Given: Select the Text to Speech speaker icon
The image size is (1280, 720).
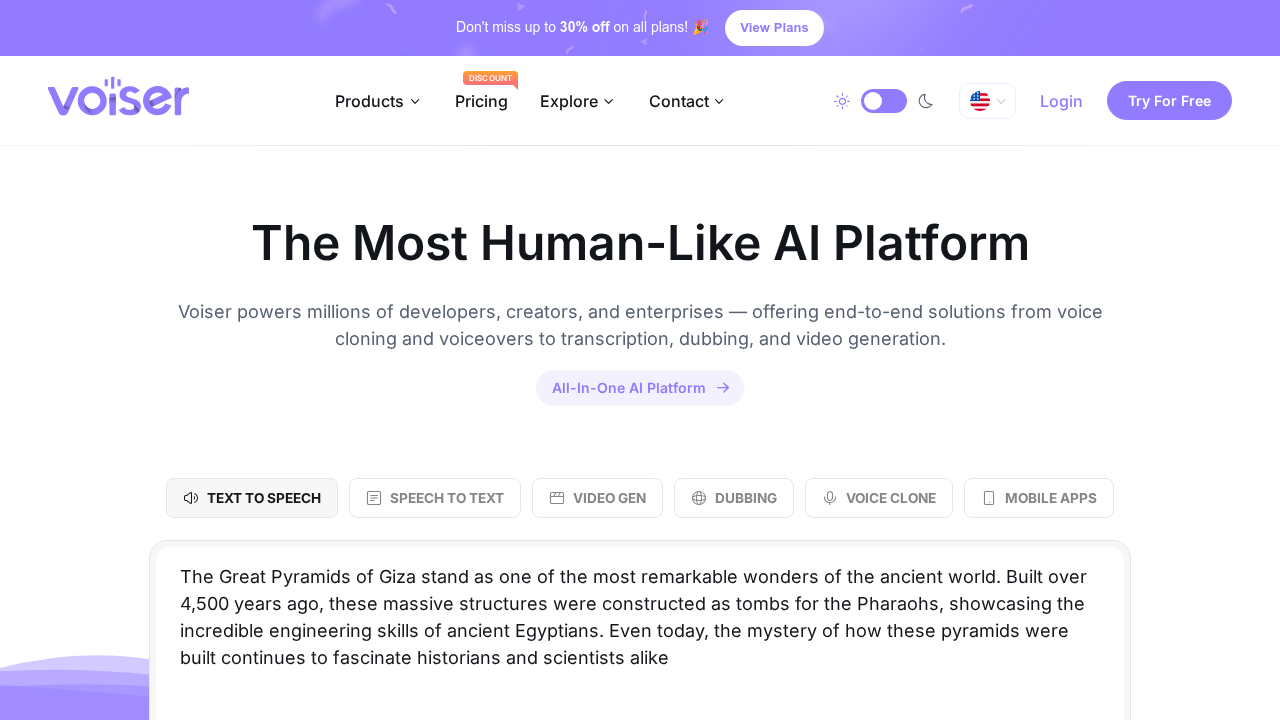Looking at the screenshot, I should pos(191,497).
